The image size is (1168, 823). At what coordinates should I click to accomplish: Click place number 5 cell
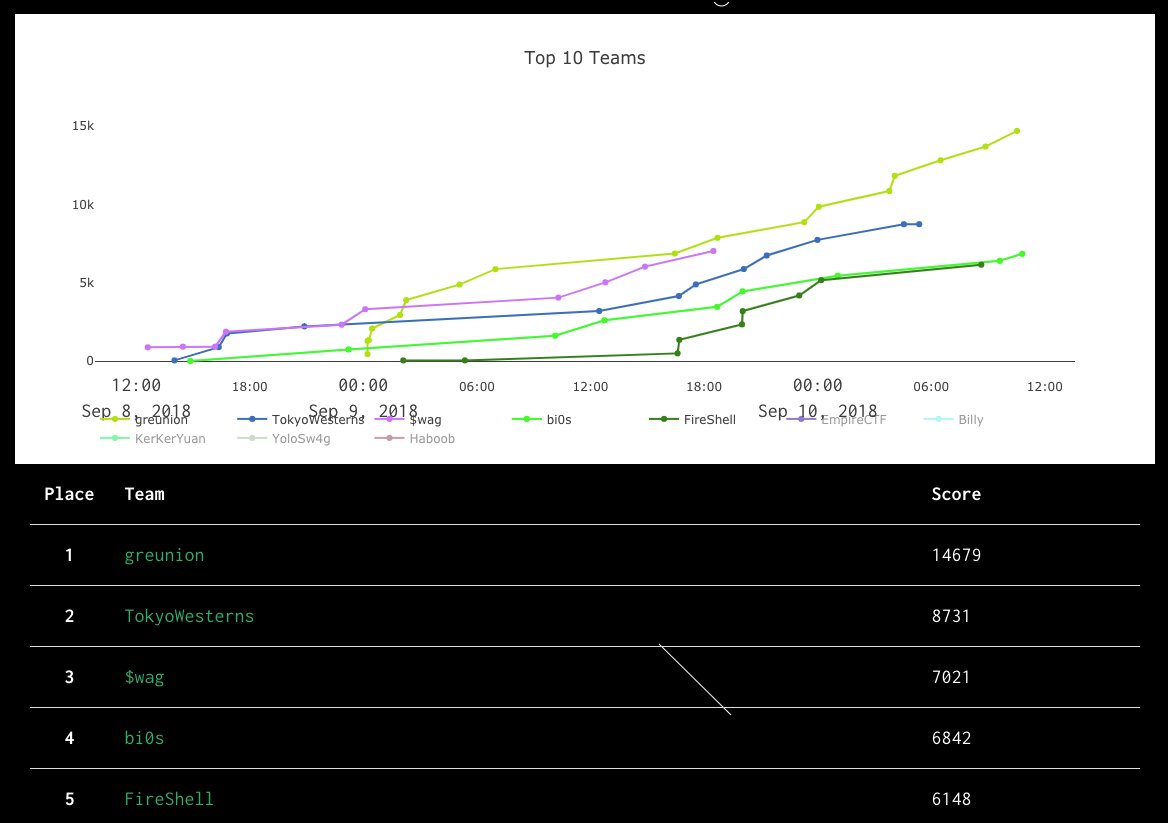69,799
